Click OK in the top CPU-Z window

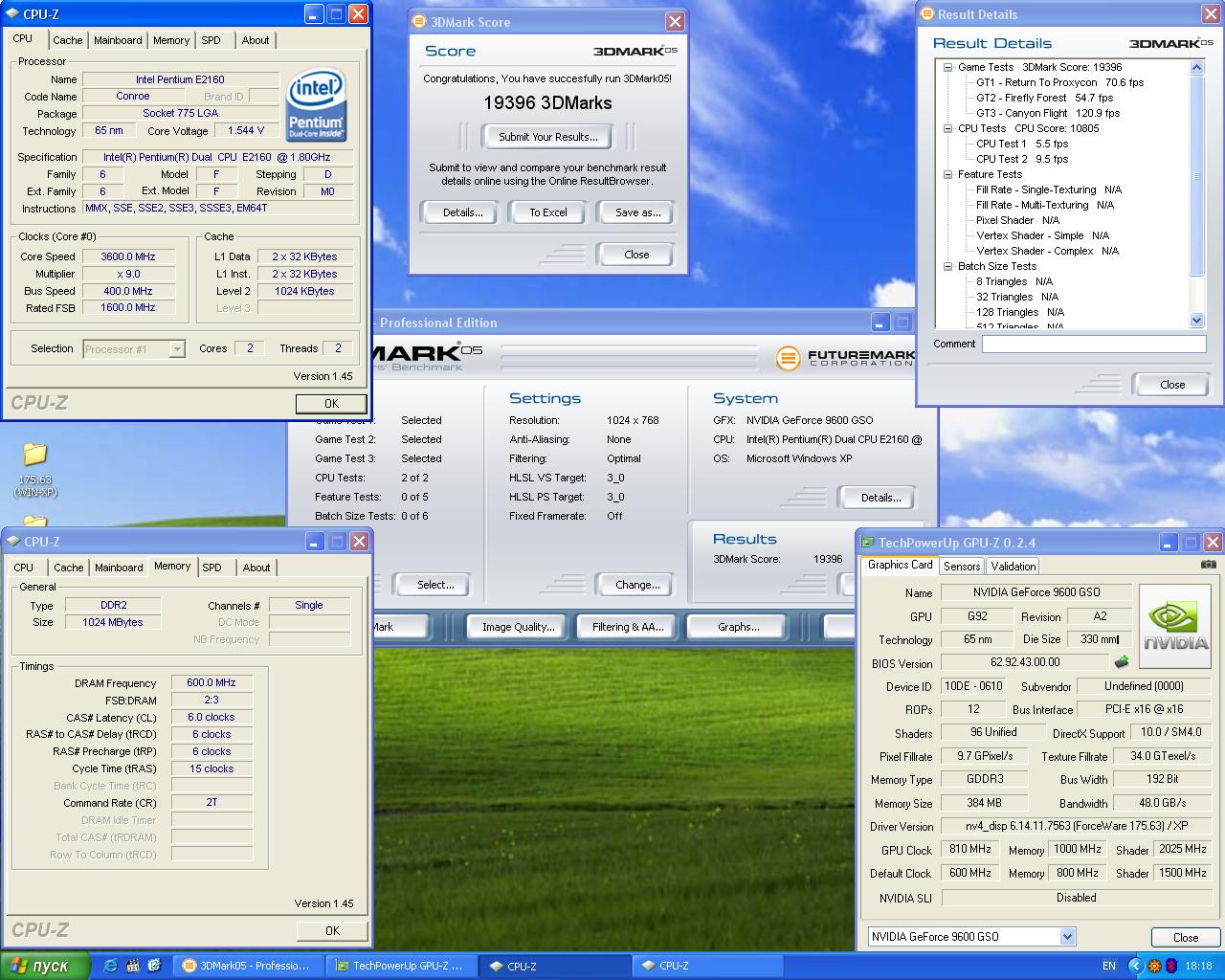(331, 404)
